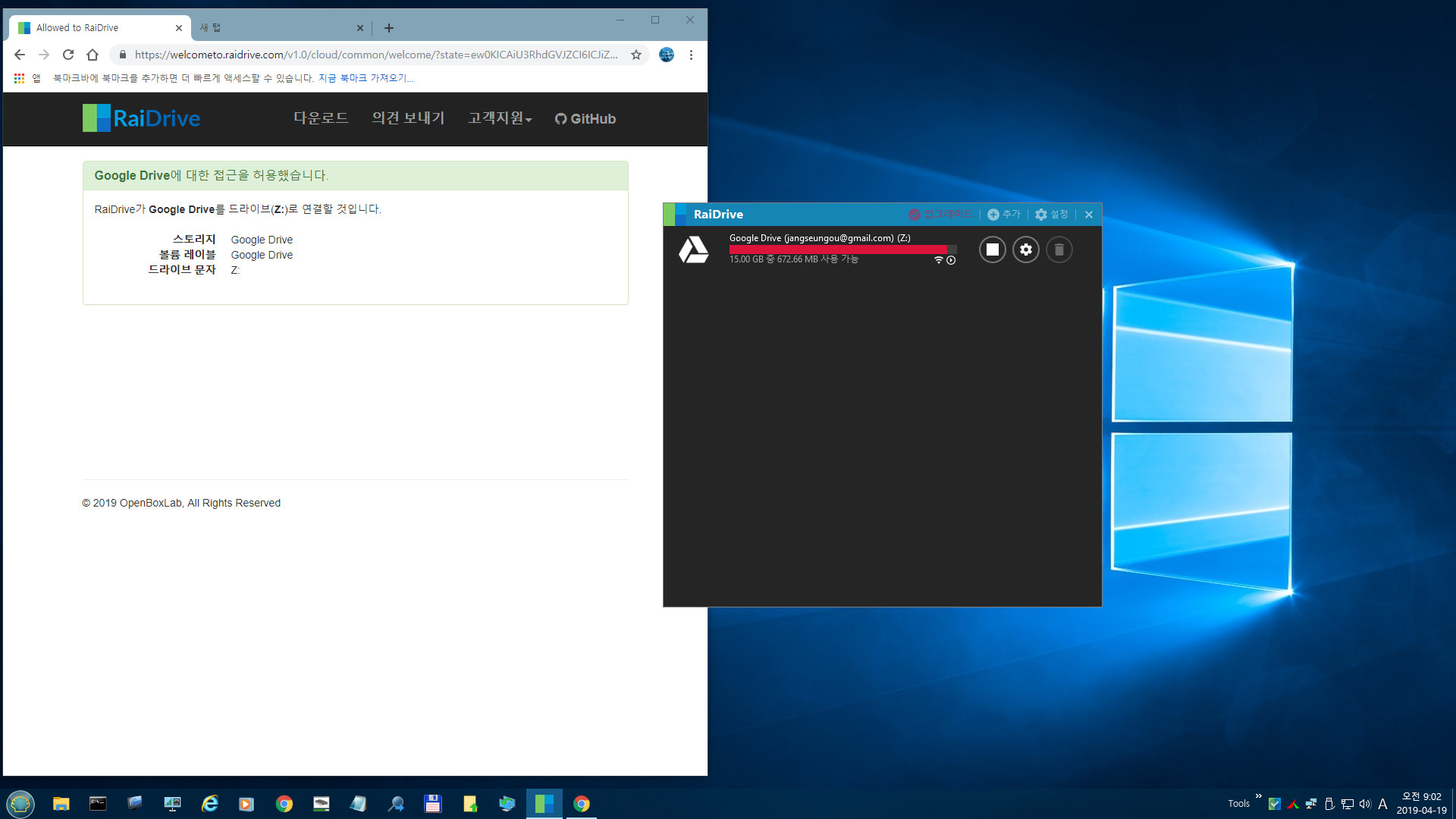Reload the current page
1456x819 pixels.
point(68,55)
